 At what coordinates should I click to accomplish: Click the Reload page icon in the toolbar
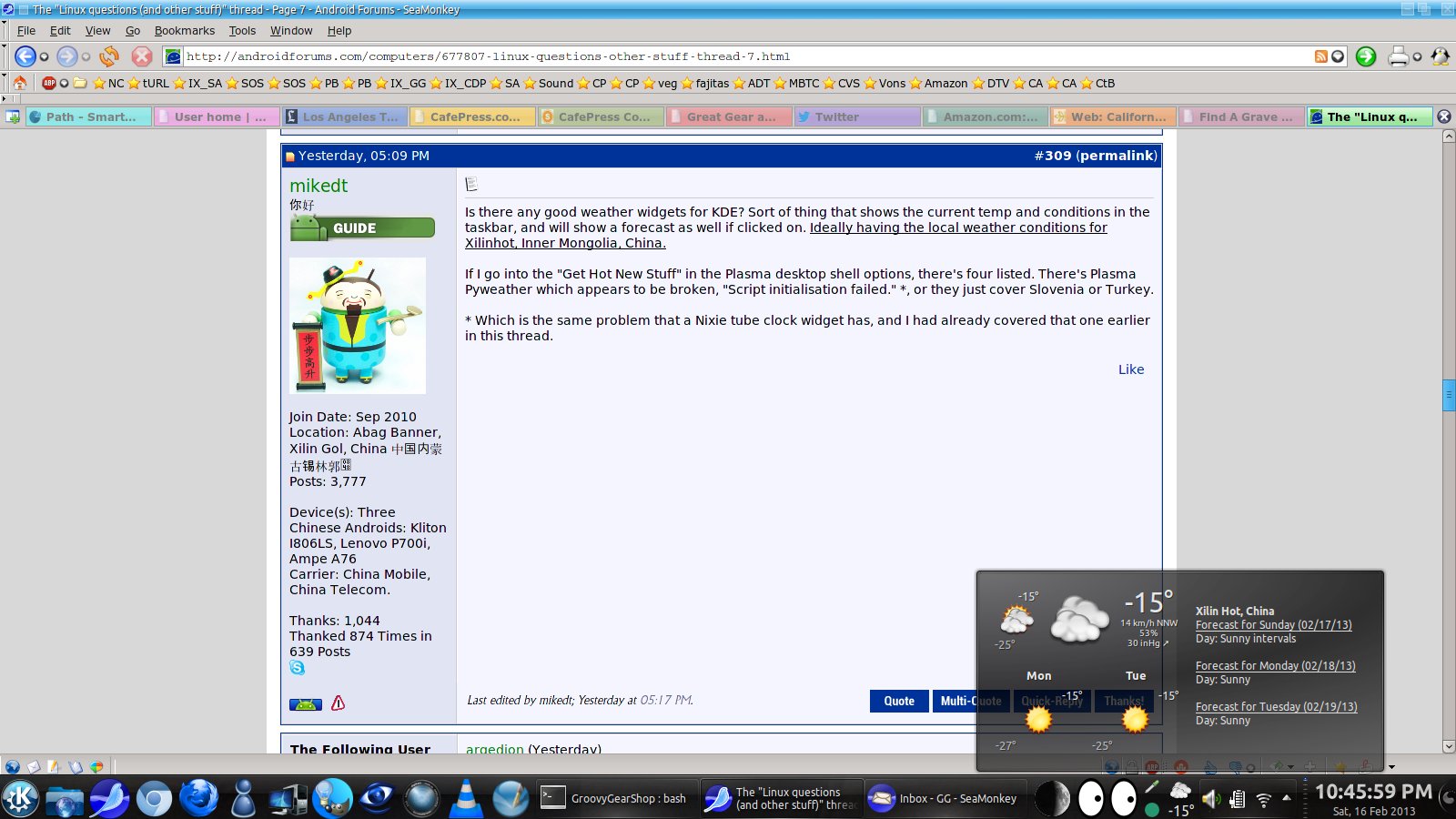pyautogui.click(x=109, y=56)
